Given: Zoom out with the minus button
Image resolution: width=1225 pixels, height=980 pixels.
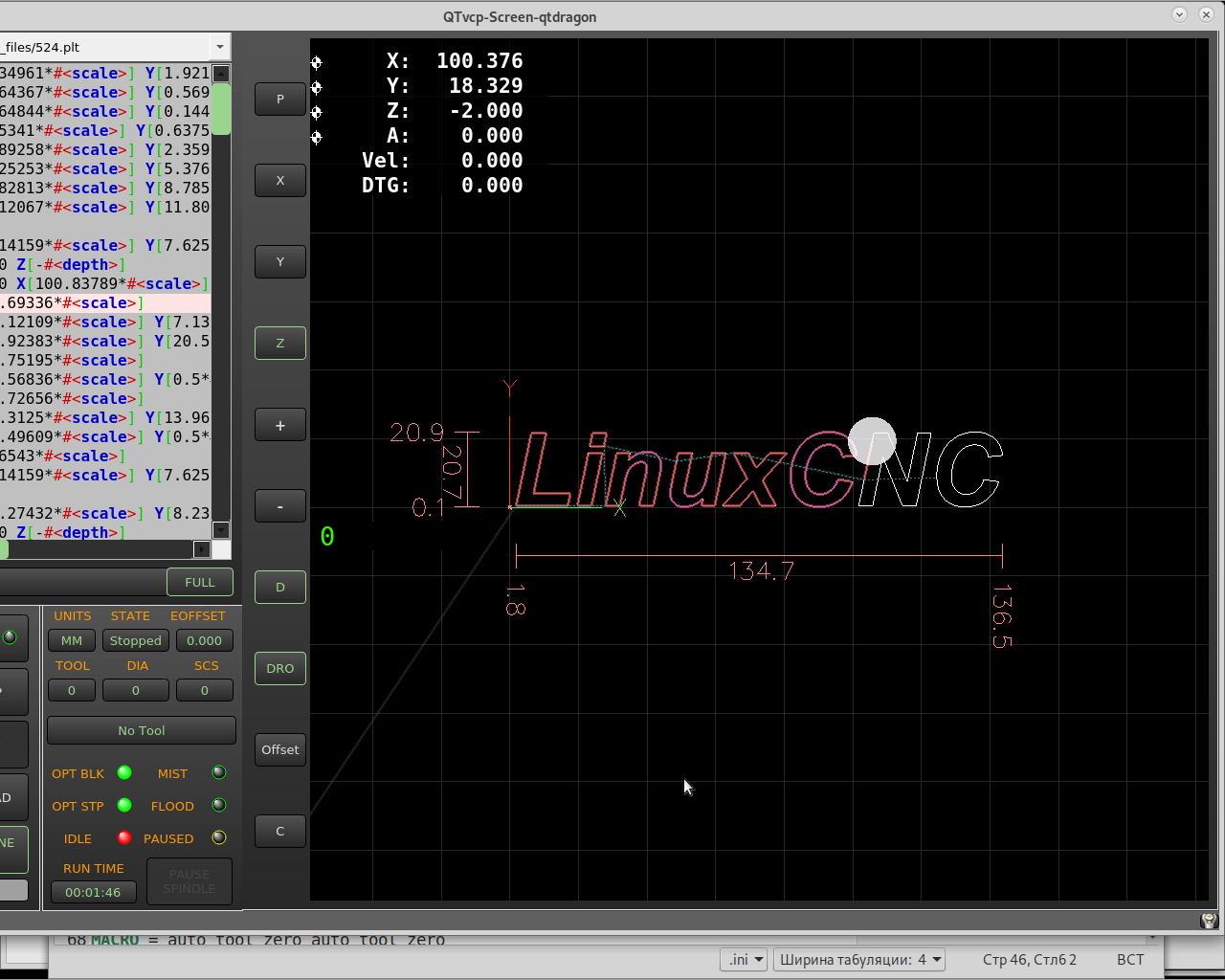Looking at the screenshot, I should click(280, 506).
